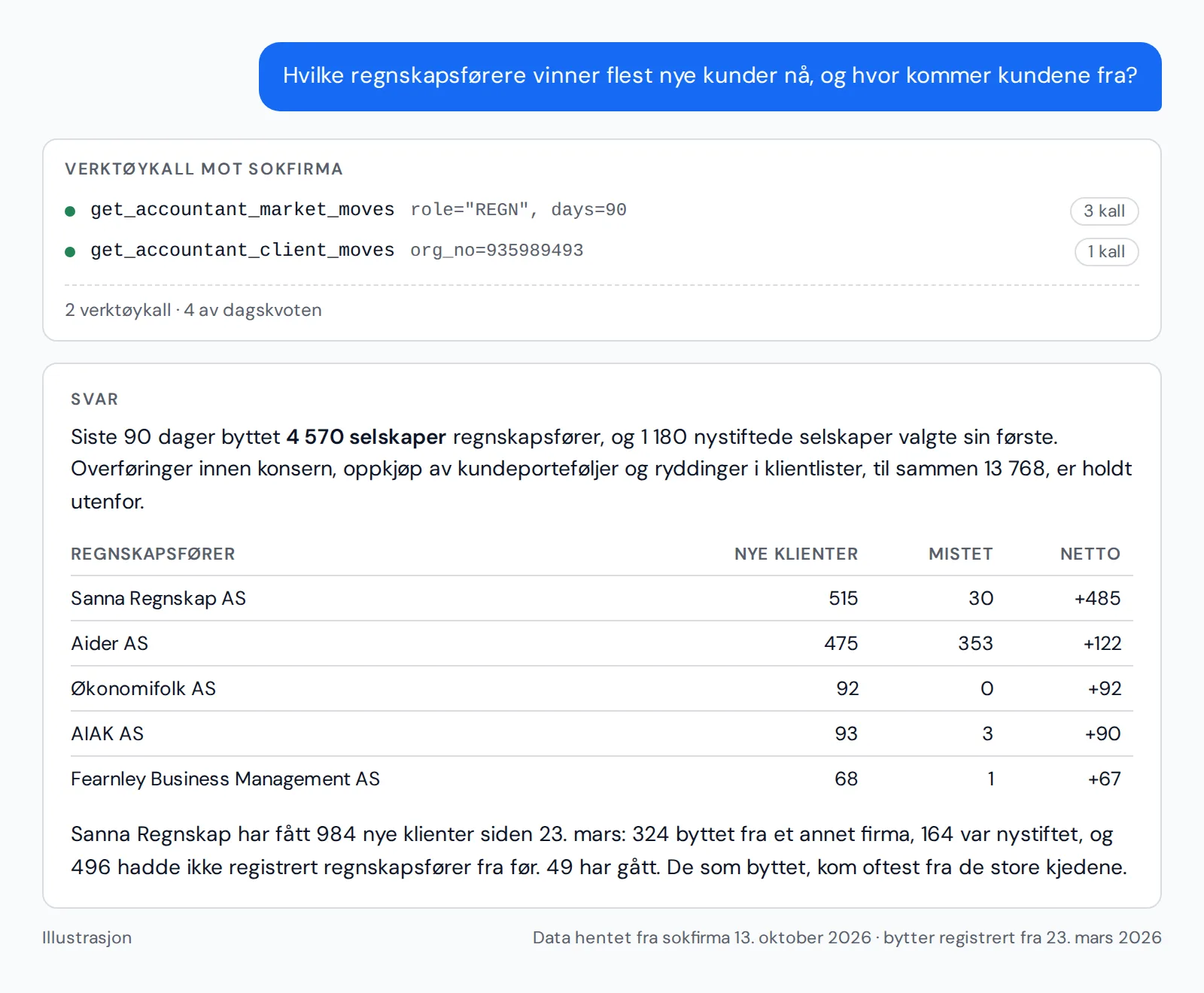The height and width of the screenshot is (993, 1204).
Task: Click the 0 lost value for Økonomifolk
Action: [987, 689]
